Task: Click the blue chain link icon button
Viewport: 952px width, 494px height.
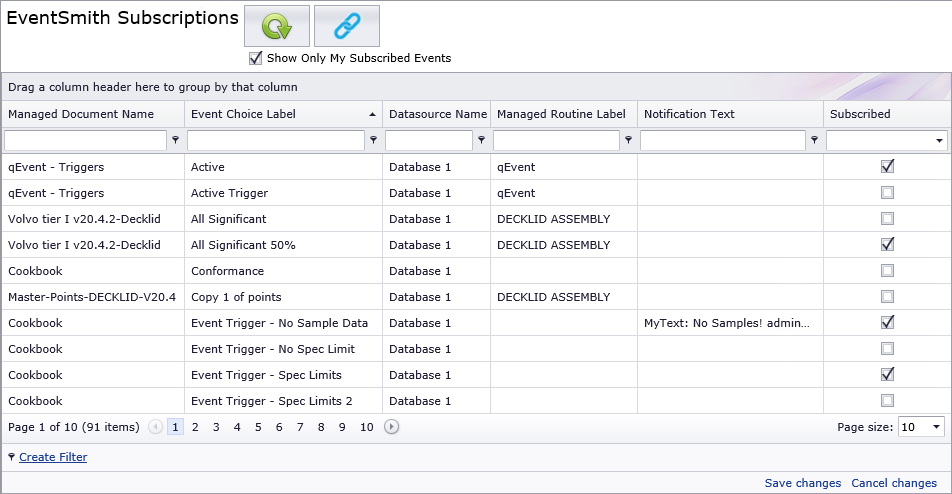Action: (x=347, y=26)
